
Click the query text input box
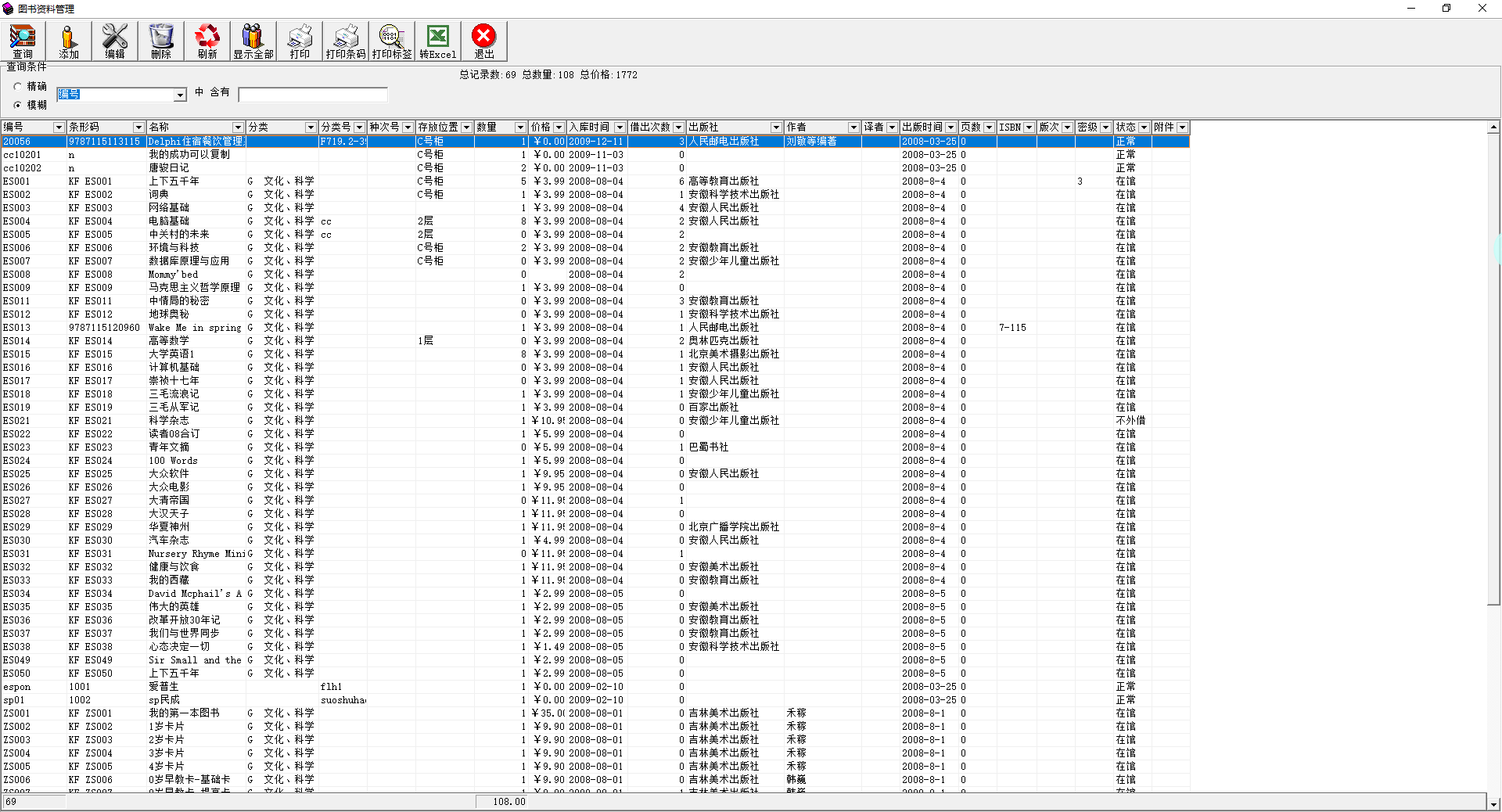[x=313, y=95]
